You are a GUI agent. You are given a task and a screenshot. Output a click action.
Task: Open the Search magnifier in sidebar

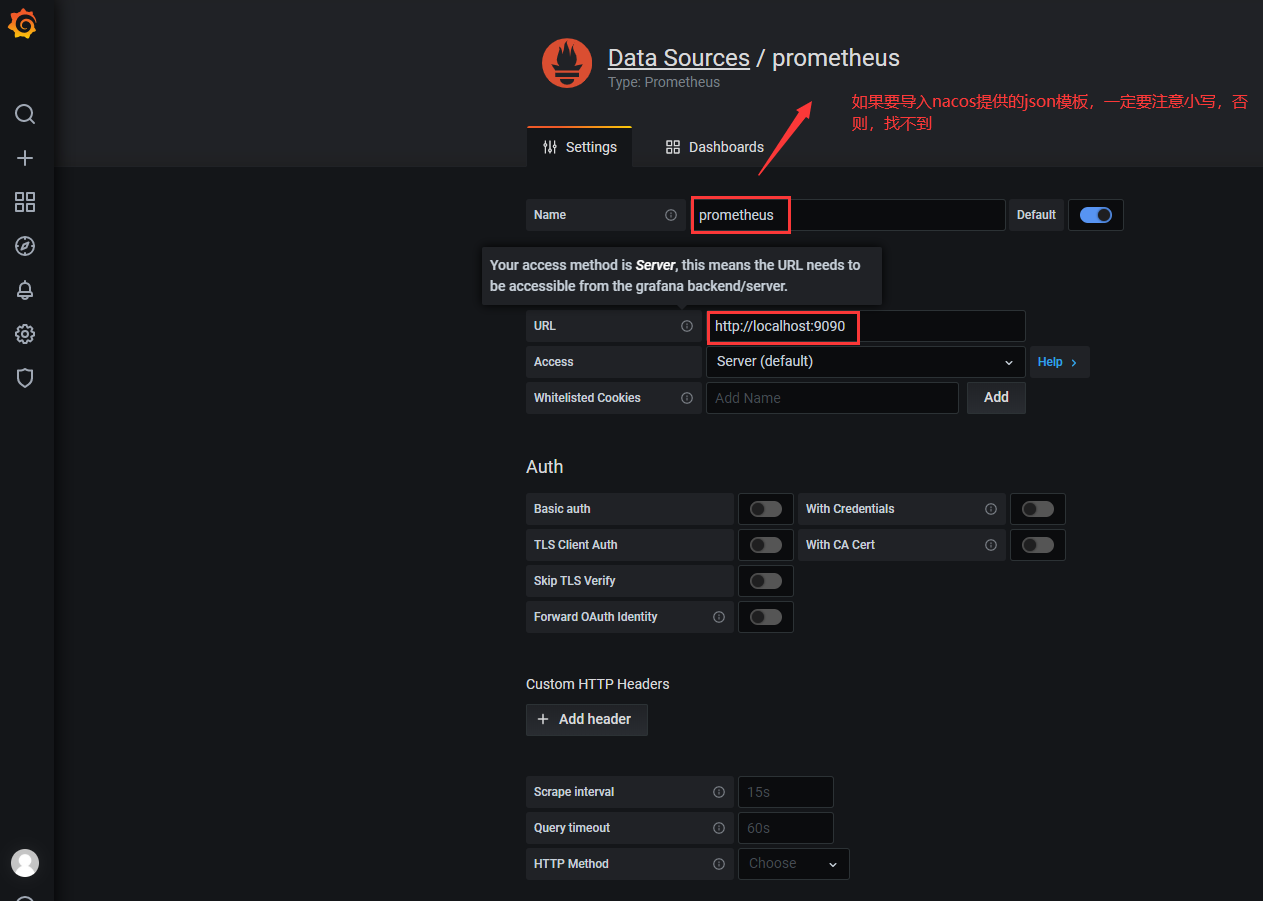(25, 114)
